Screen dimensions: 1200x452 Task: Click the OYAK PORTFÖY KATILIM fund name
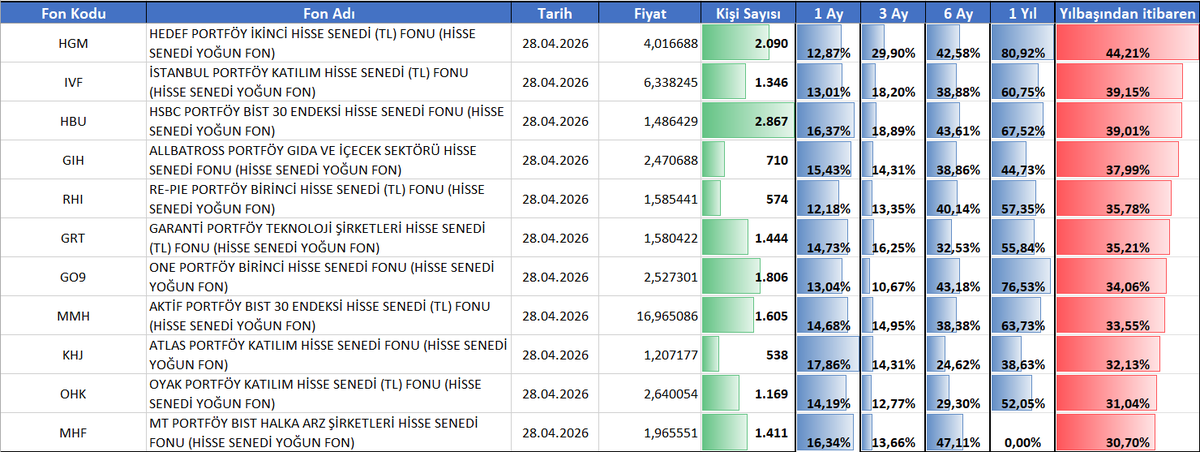click(x=328, y=393)
